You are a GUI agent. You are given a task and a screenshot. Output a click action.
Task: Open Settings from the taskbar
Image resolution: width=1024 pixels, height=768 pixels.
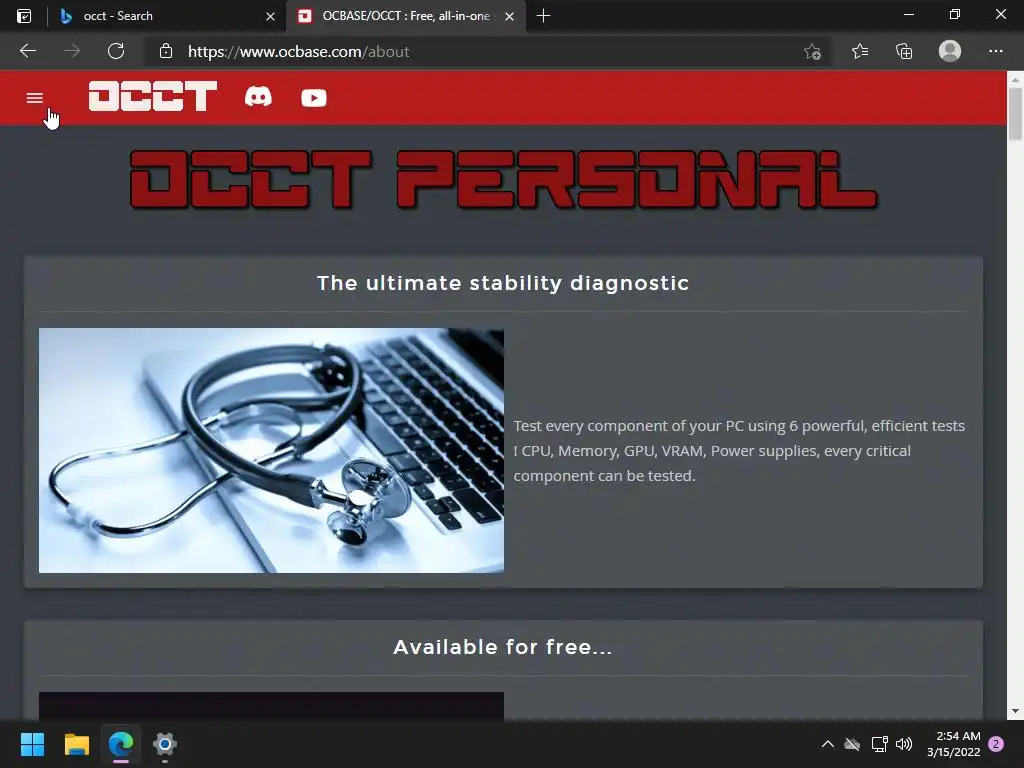(x=165, y=744)
